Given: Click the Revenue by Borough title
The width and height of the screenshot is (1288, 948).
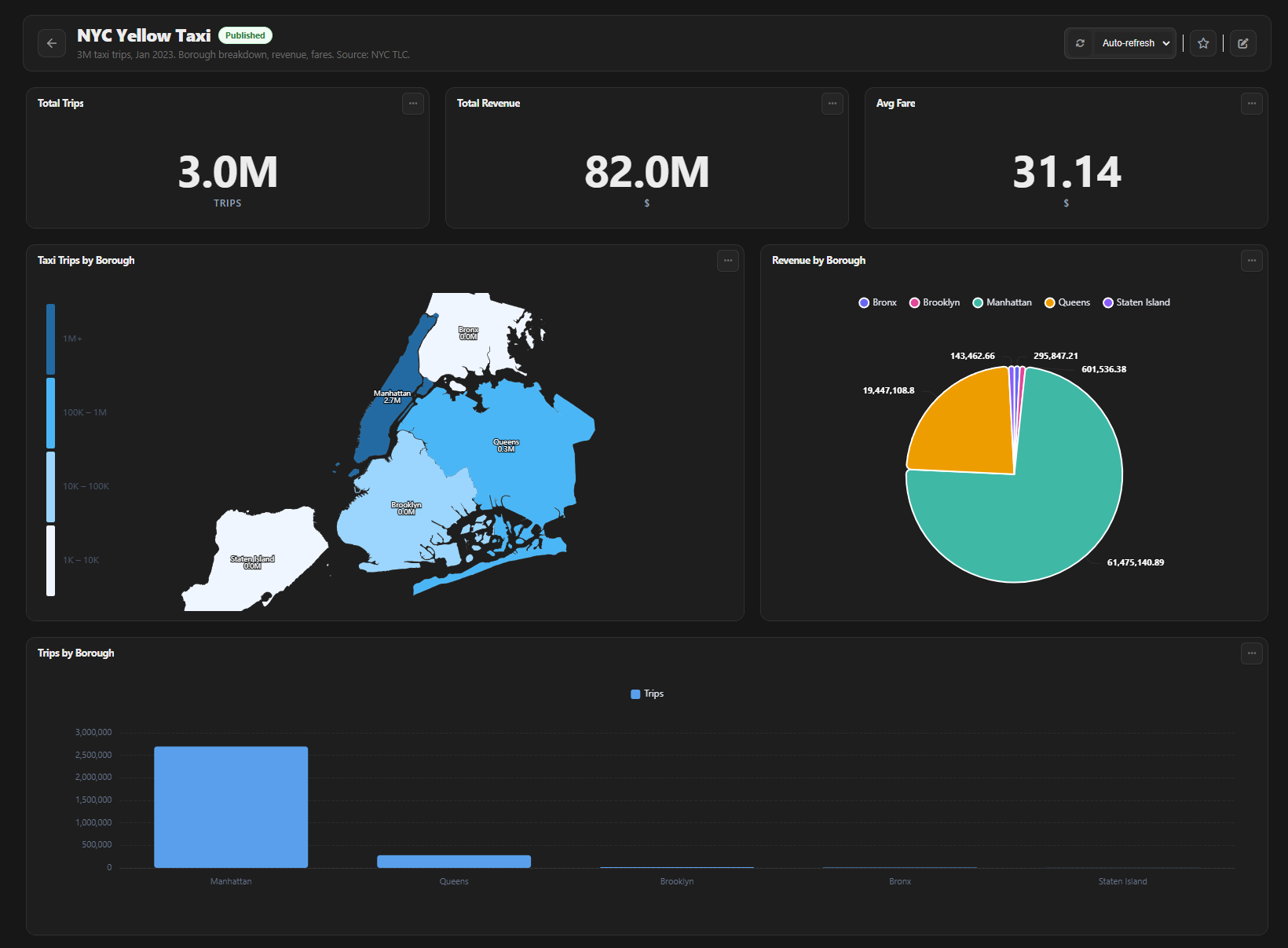Looking at the screenshot, I should [818, 260].
